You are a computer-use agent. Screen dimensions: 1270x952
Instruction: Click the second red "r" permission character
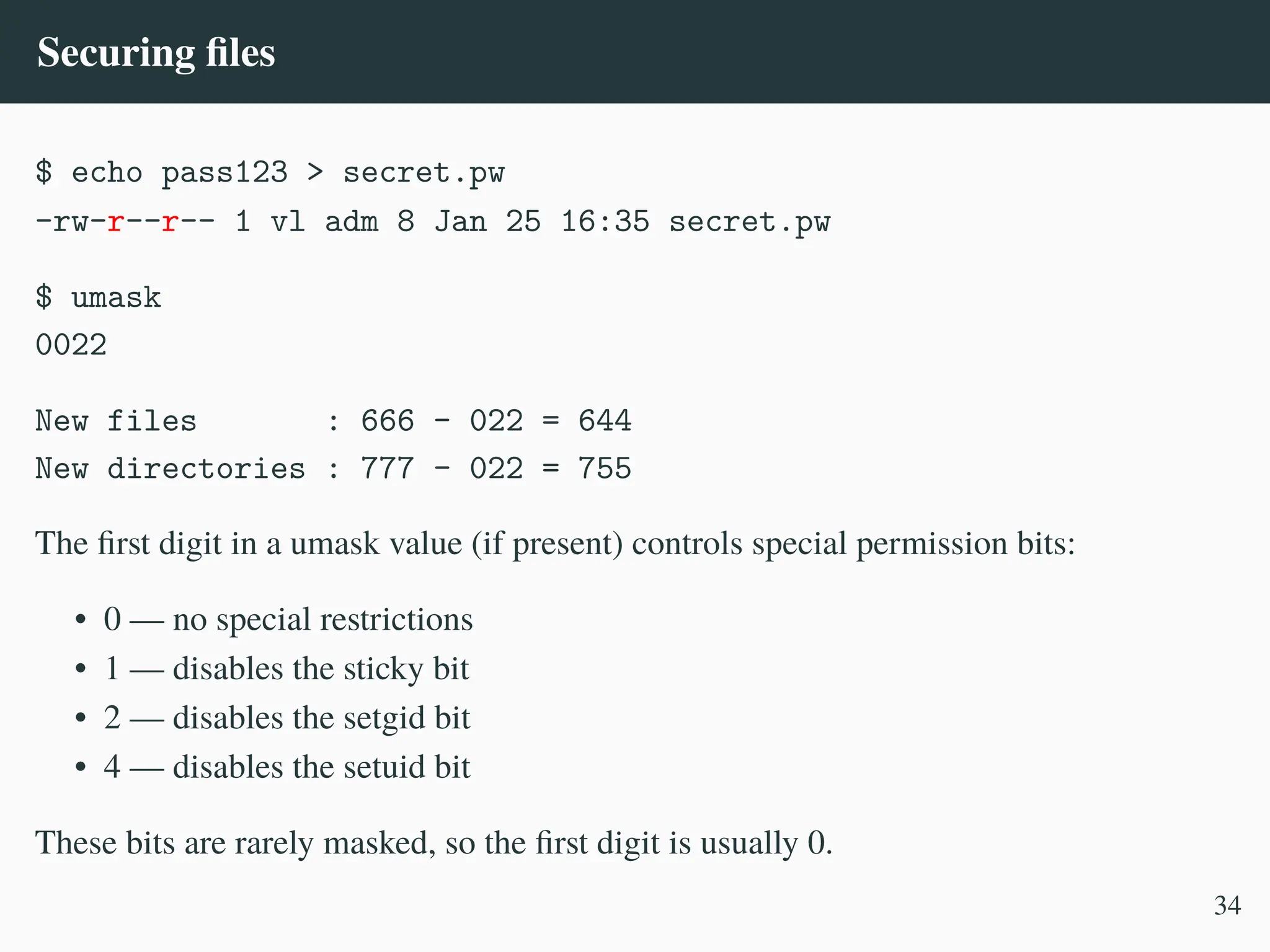[169, 222]
